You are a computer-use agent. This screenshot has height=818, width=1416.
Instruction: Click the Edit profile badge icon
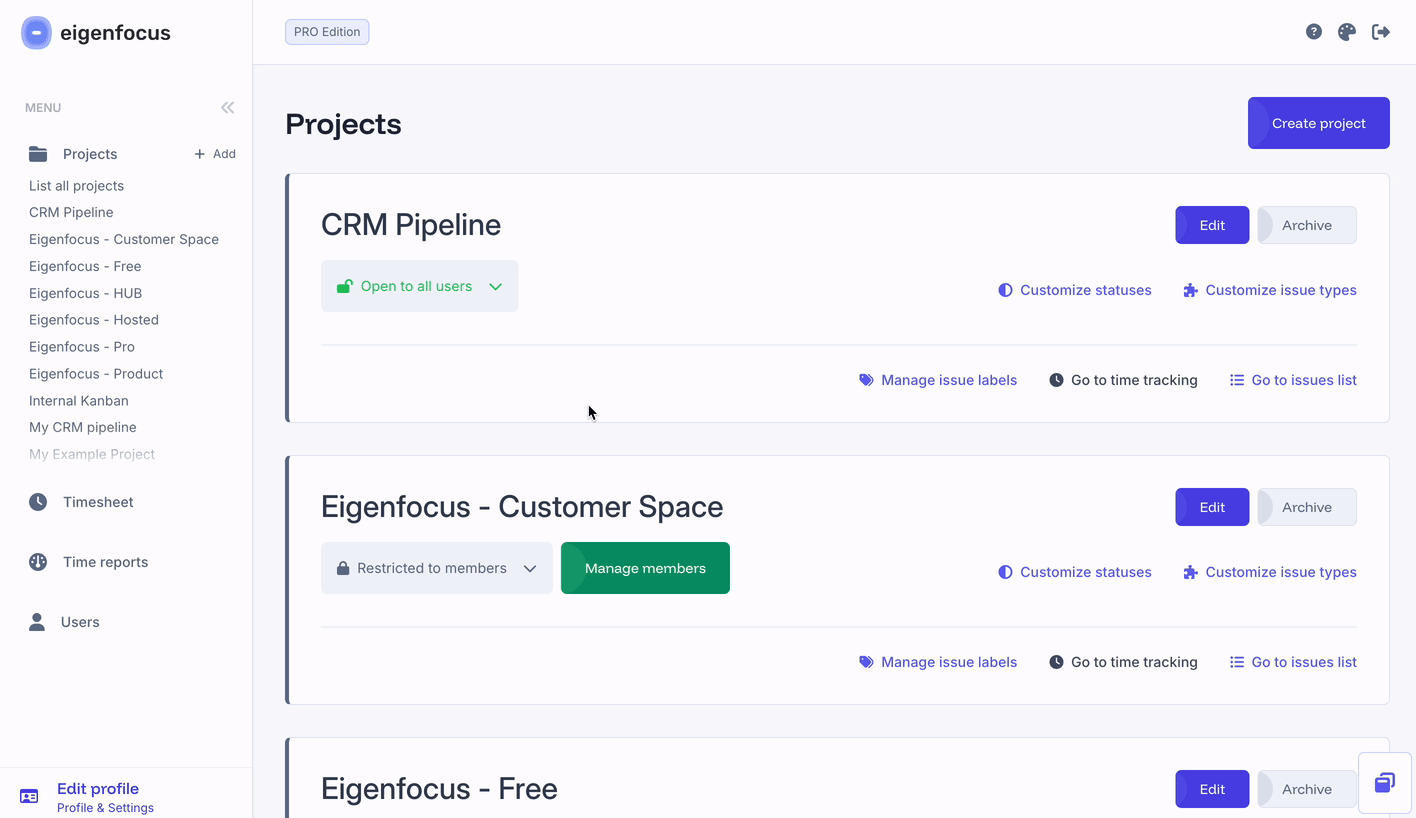30,797
